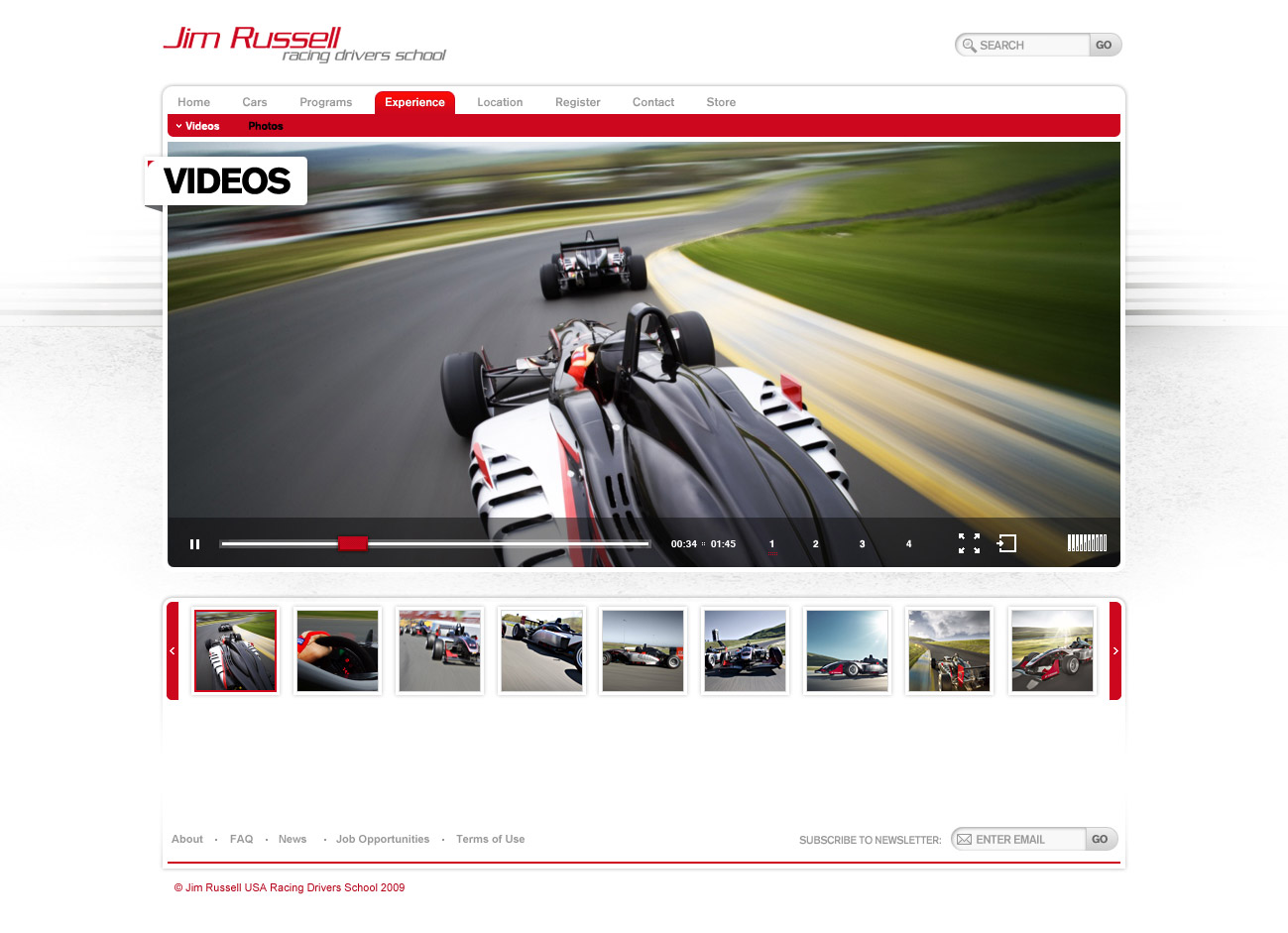
Task: Click the search magnifier icon
Action: tap(970, 46)
